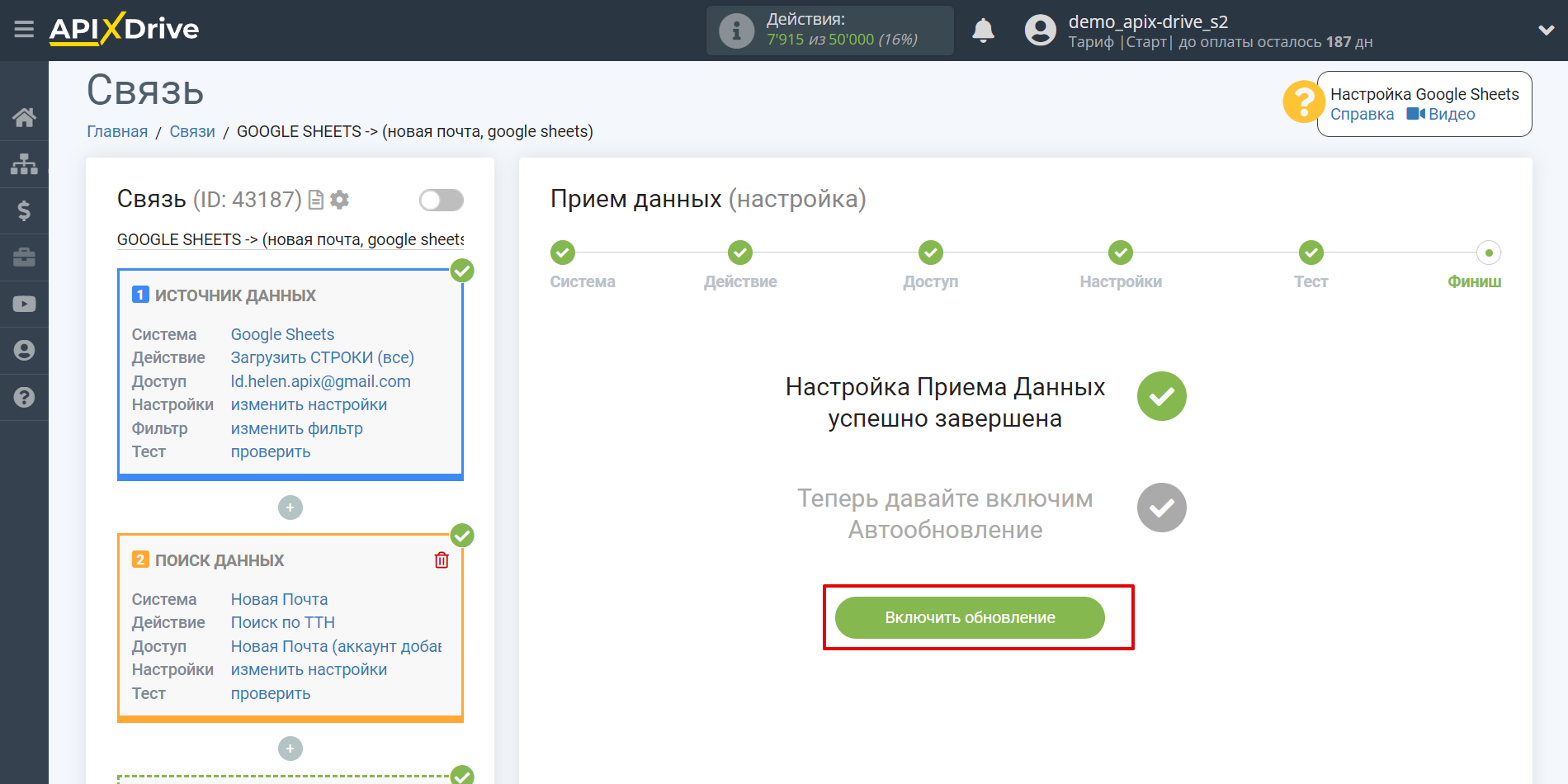This screenshot has height=784, width=1568.
Task: Open connections sitemap sidebar icon
Action: pos(24,164)
